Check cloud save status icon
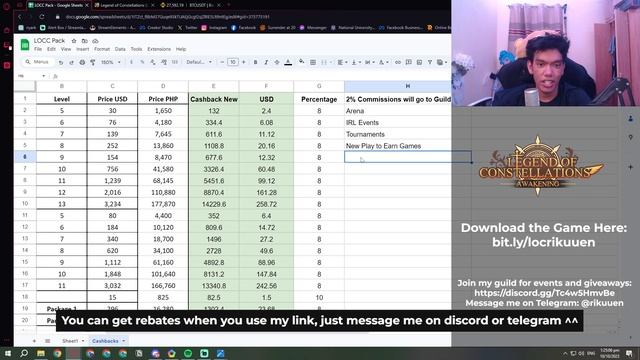 (95, 41)
